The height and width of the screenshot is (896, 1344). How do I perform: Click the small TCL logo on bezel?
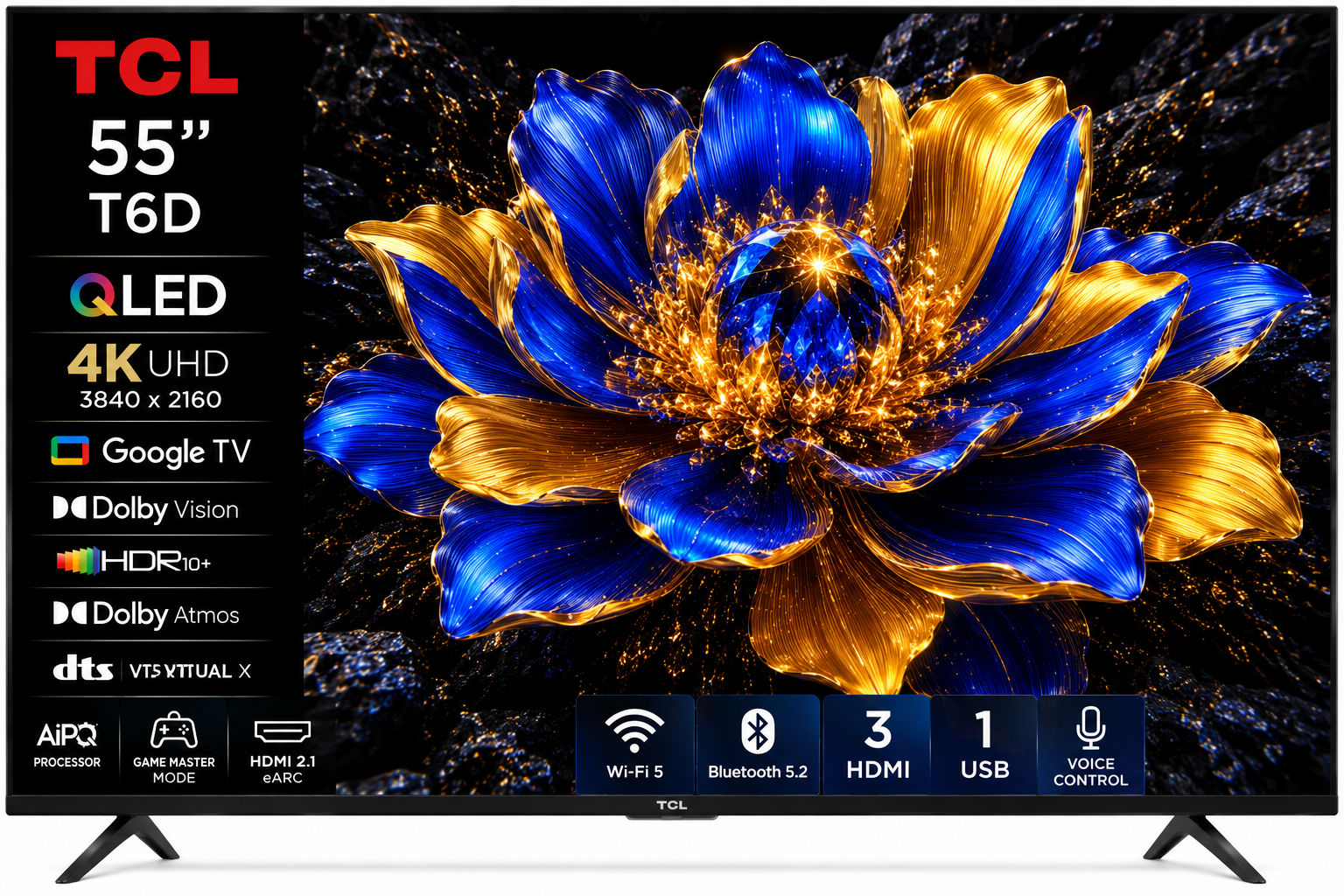pos(672,805)
